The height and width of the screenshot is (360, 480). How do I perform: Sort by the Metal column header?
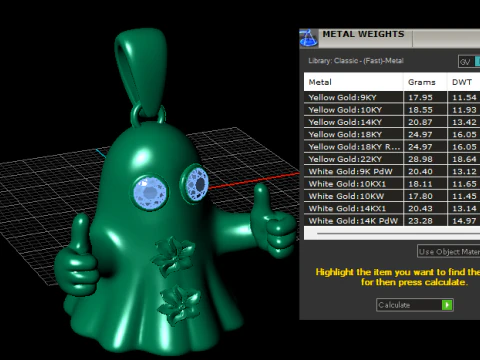point(353,82)
